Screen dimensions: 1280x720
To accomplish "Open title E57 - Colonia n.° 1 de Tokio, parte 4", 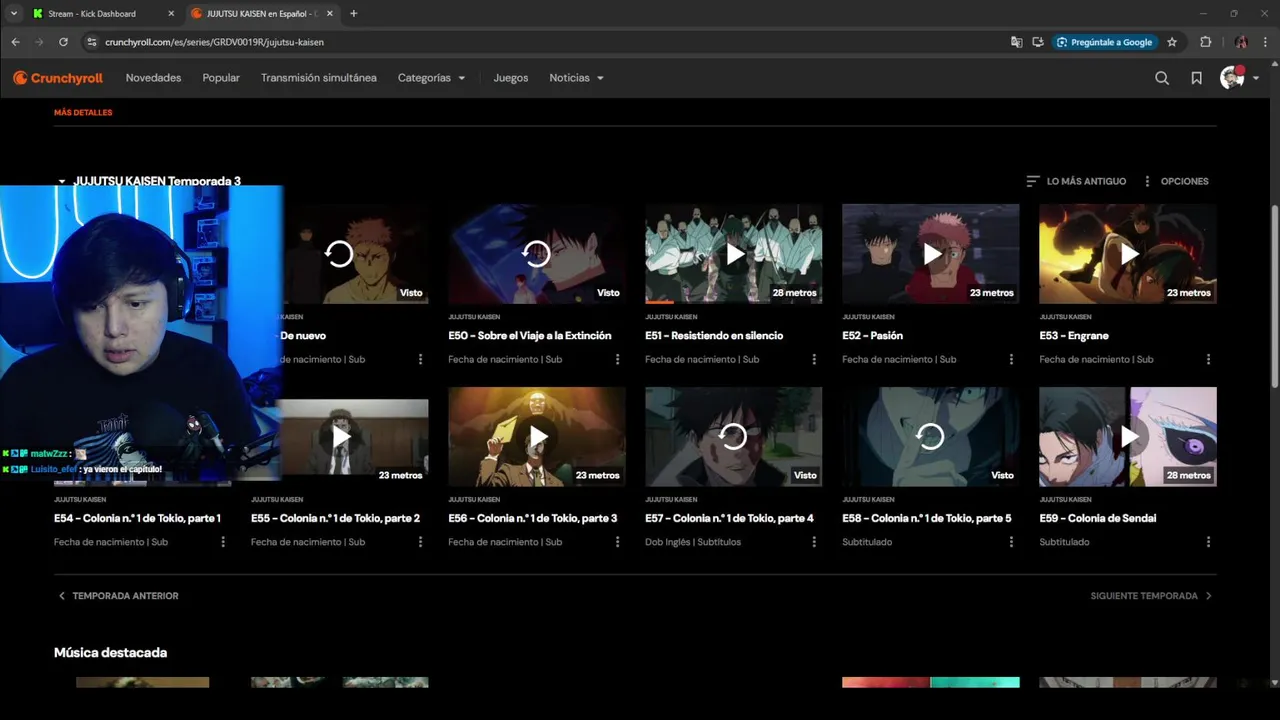I will click(x=729, y=518).
